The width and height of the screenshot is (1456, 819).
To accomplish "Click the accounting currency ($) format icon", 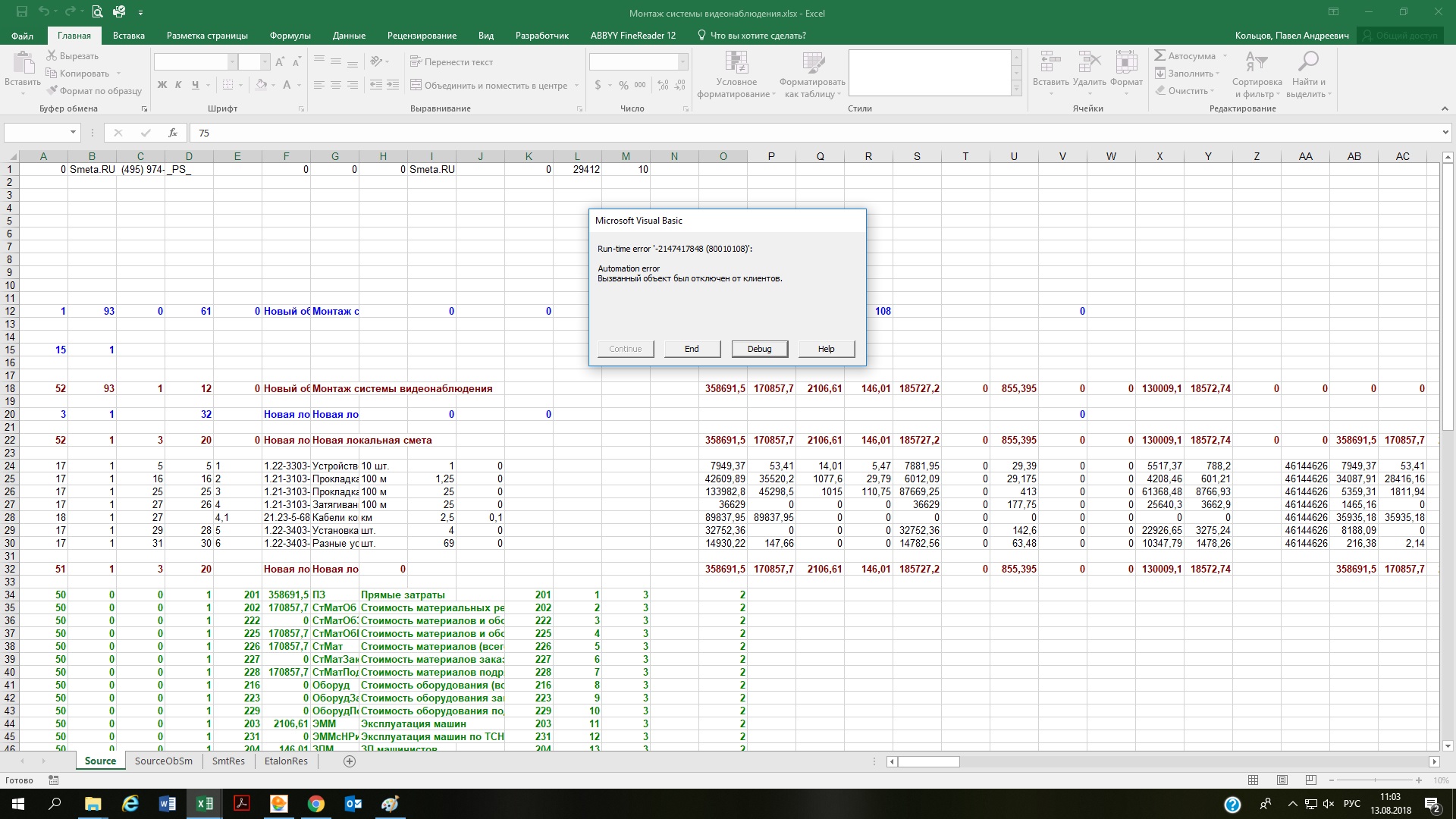I will click(598, 85).
